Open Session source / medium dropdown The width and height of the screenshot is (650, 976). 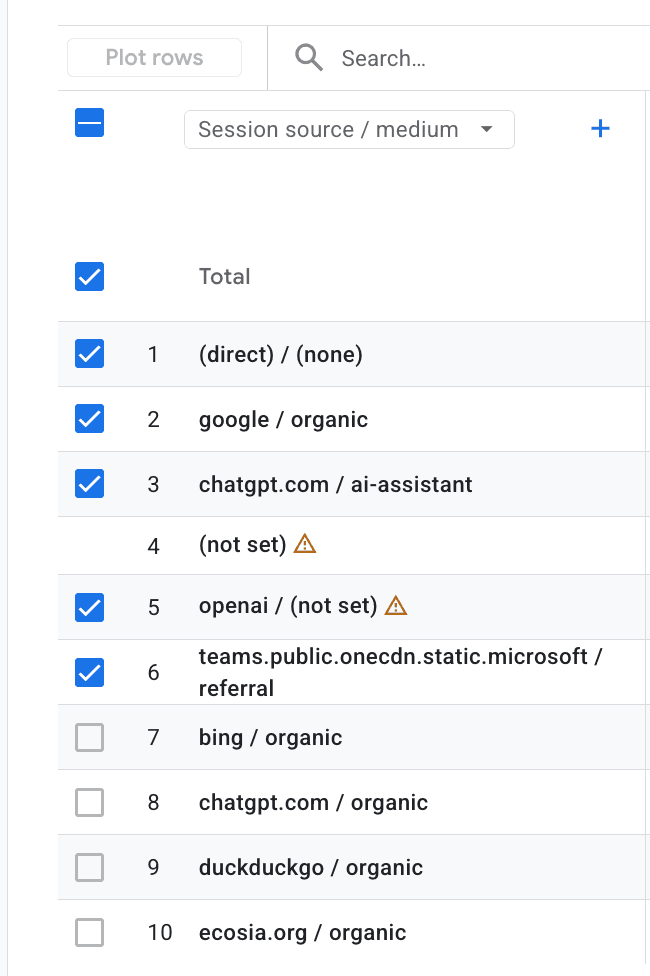tap(349, 129)
